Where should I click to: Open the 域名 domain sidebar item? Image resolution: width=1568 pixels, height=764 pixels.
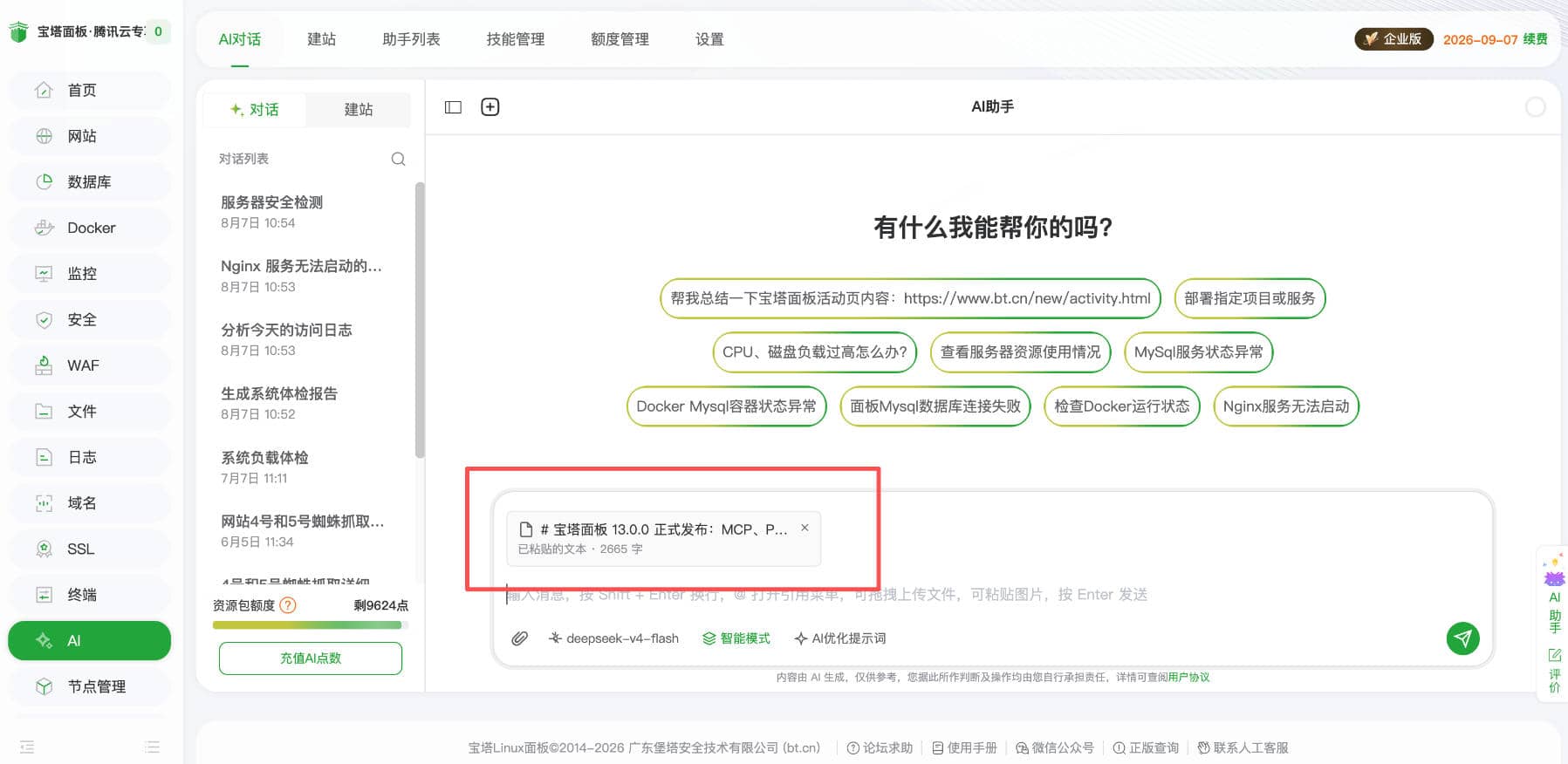coord(89,503)
